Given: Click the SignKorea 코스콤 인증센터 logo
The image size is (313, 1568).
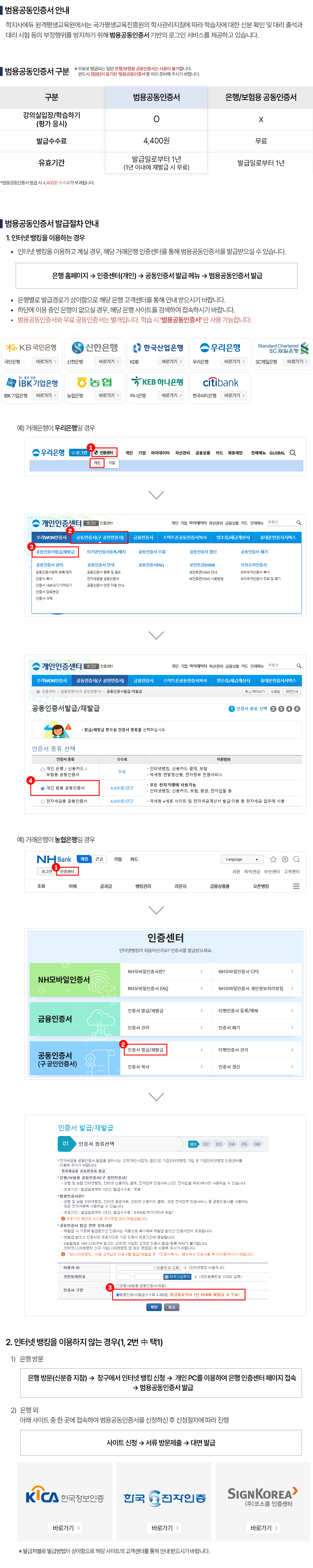Looking at the screenshot, I should coord(263,1497).
